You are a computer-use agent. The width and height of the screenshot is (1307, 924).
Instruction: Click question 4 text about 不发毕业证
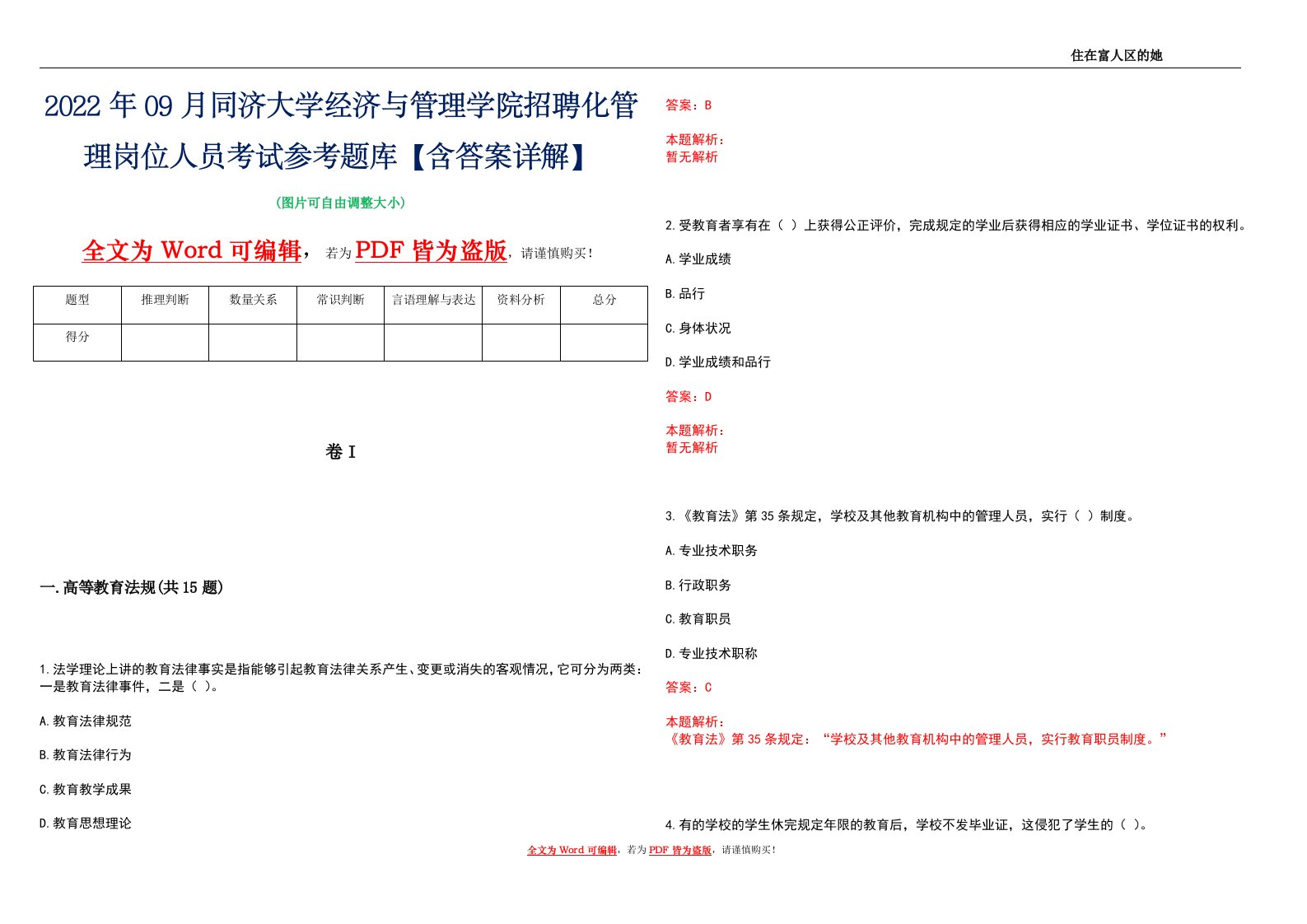point(907,824)
